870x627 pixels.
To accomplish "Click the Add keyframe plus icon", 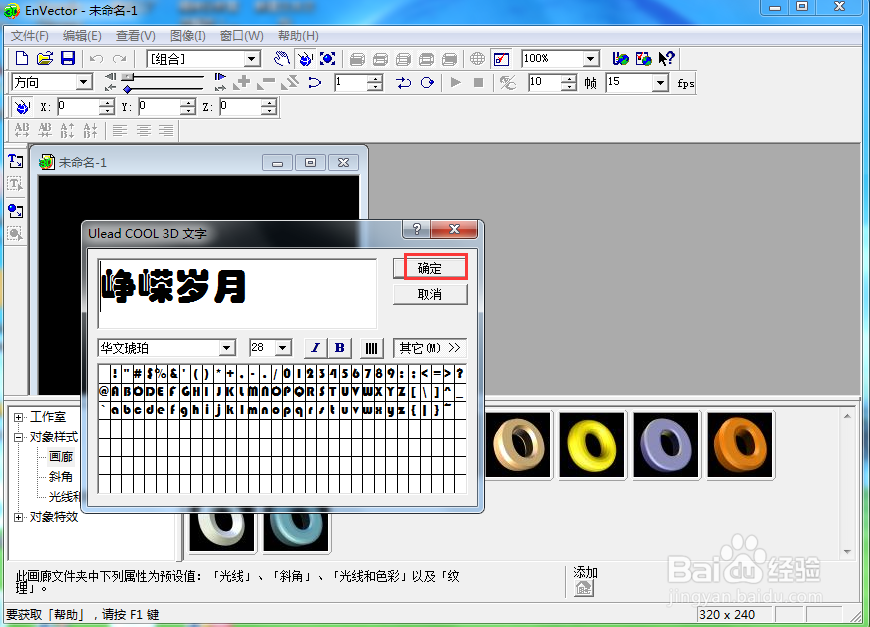I will pos(242,83).
